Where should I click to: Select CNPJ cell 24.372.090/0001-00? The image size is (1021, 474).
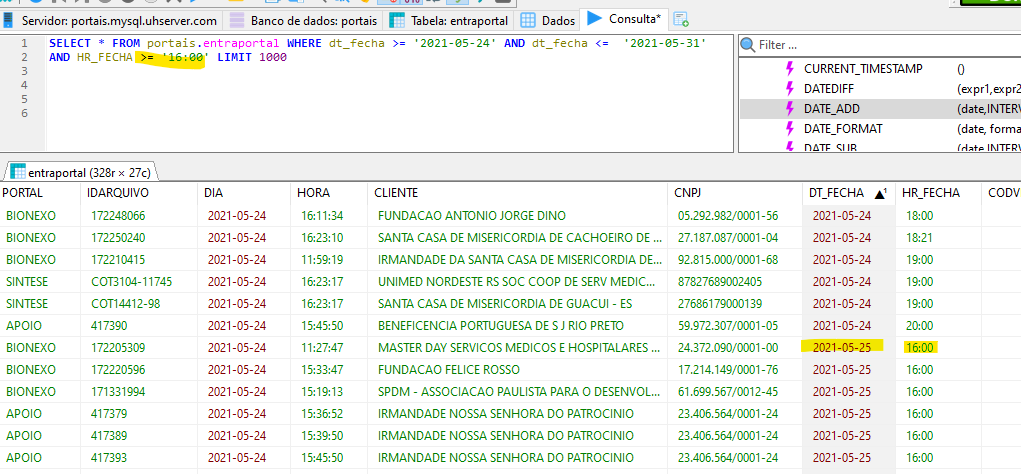[x=734, y=348]
